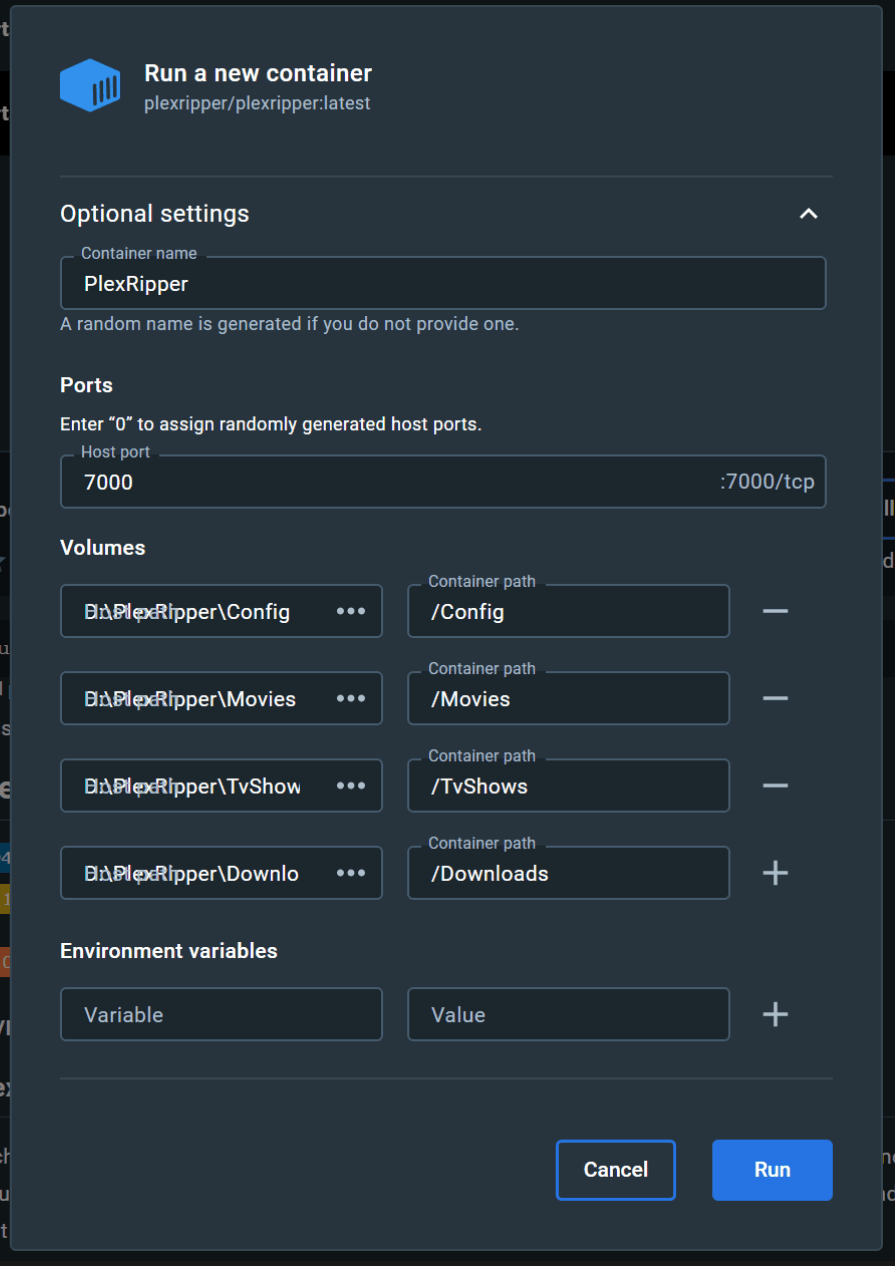Click the Value input under Environment variables
This screenshot has width=895, height=1266.
click(568, 1014)
